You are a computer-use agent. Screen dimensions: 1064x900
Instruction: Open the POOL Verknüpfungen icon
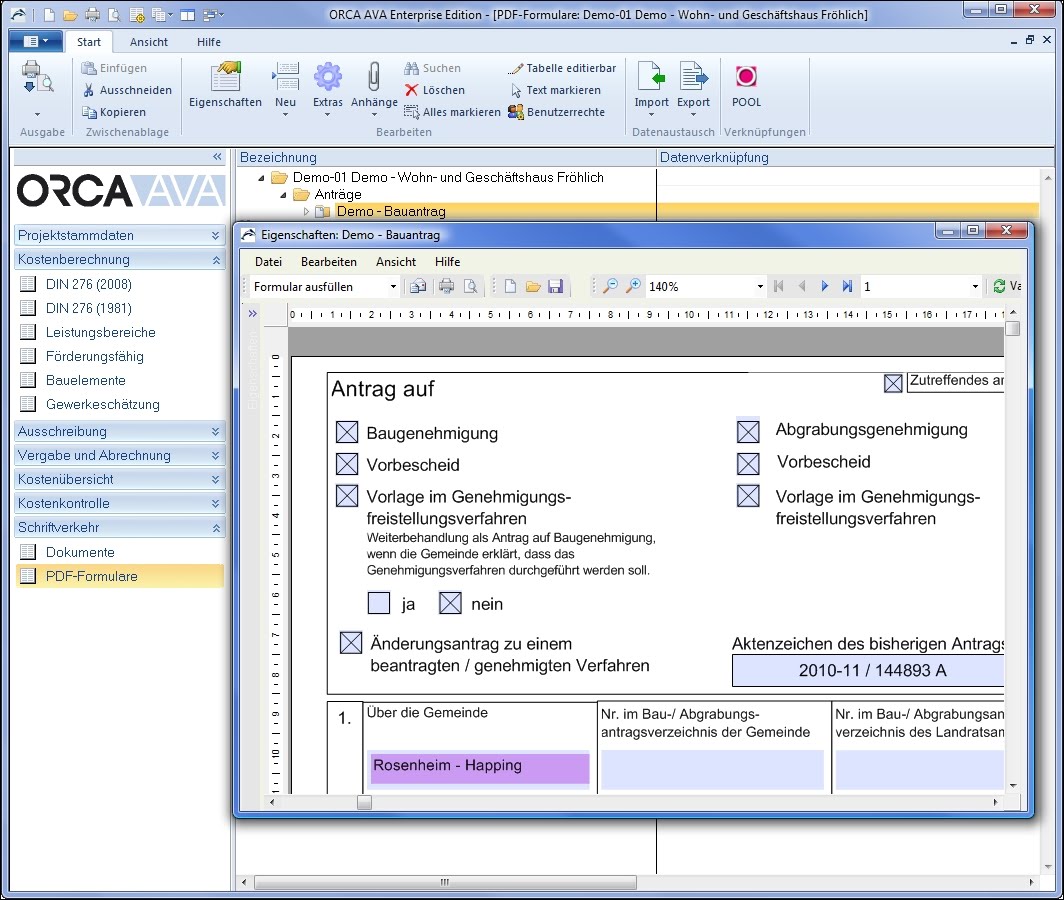point(746,76)
